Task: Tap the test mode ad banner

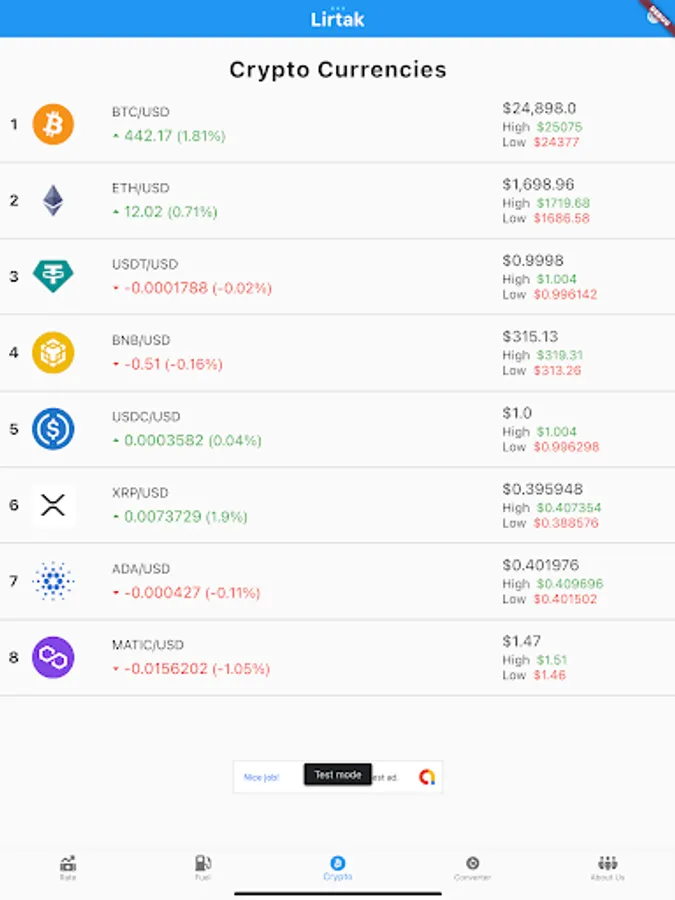Action: point(338,776)
